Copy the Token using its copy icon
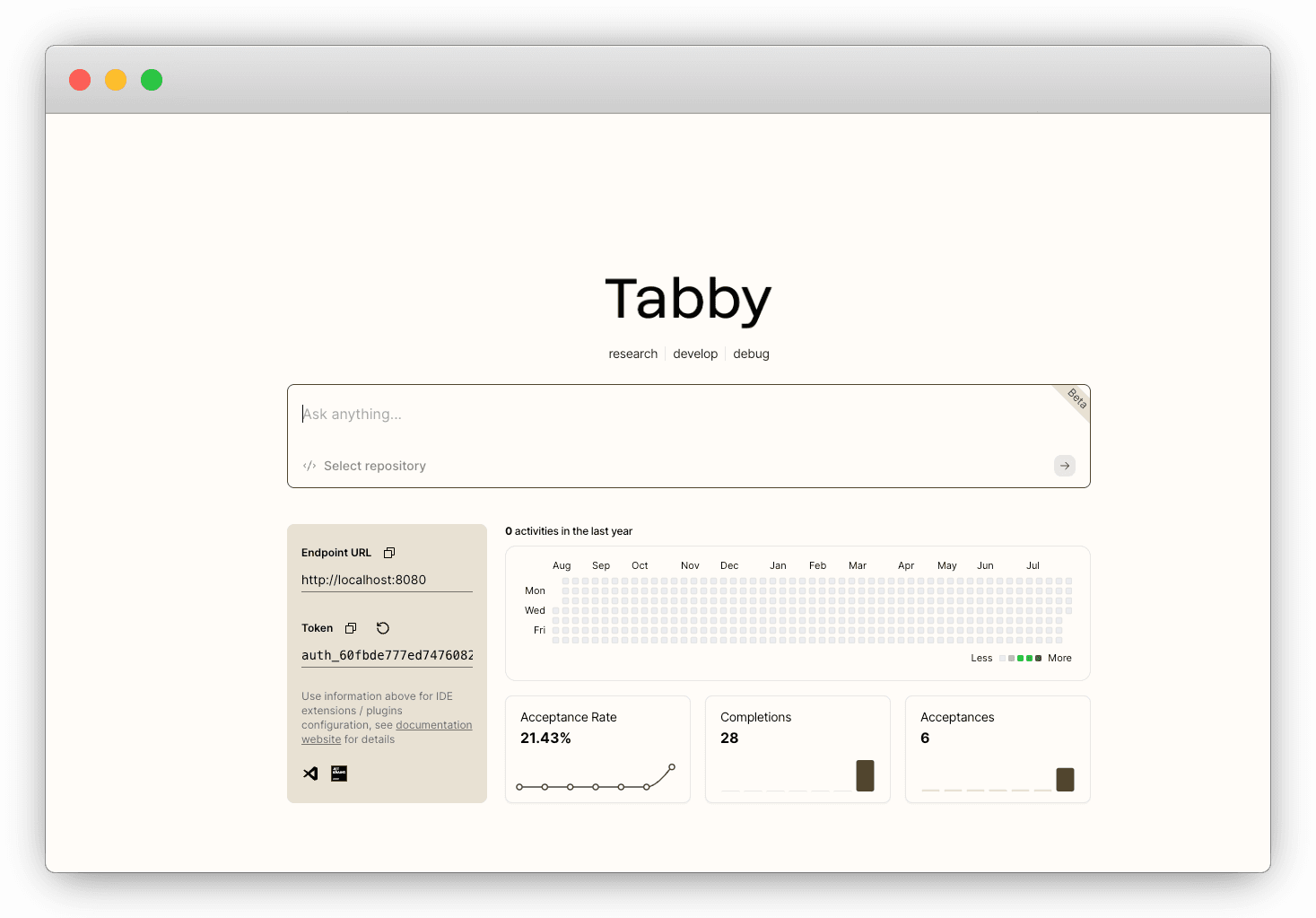This screenshot has width=1316, height=918. click(350, 627)
